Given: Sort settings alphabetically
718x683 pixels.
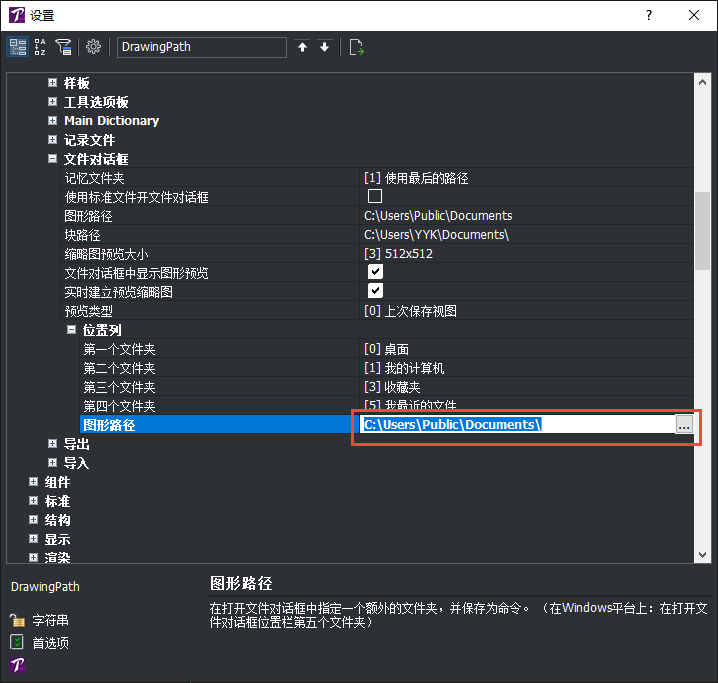Looking at the screenshot, I should (x=40, y=47).
